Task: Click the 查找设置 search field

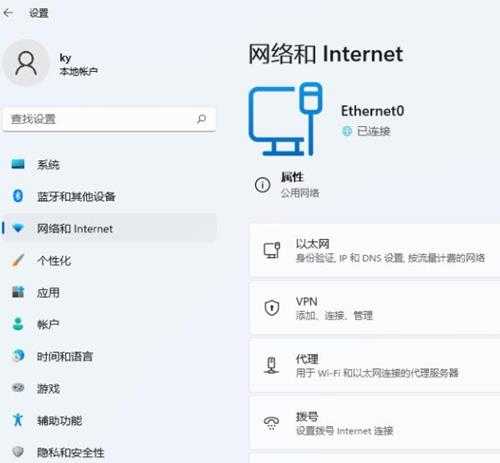Action: click(x=109, y=119)
